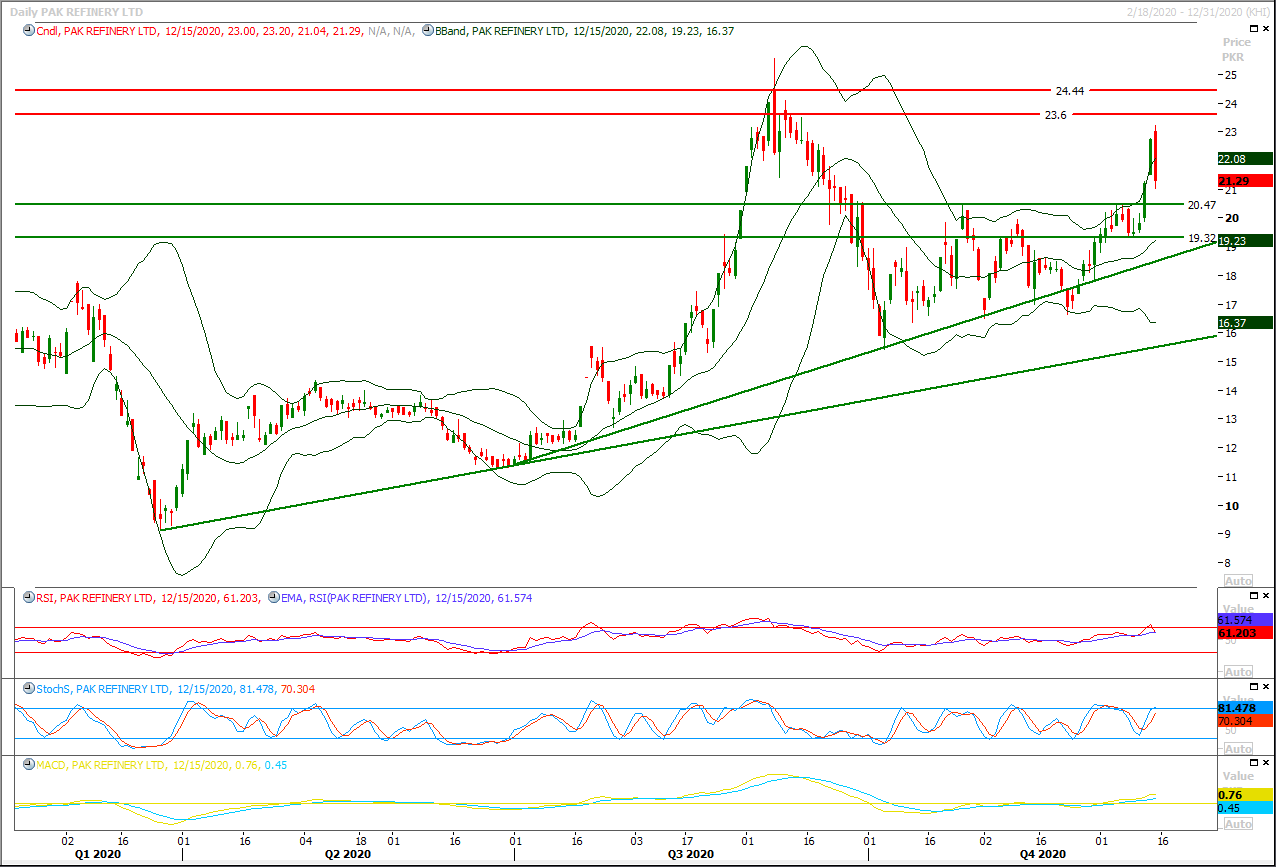Select the RSI, PAK REFINERY LTD legend text
The width and height of the screenshot is (1276, 867).
(x=94, y=598)
